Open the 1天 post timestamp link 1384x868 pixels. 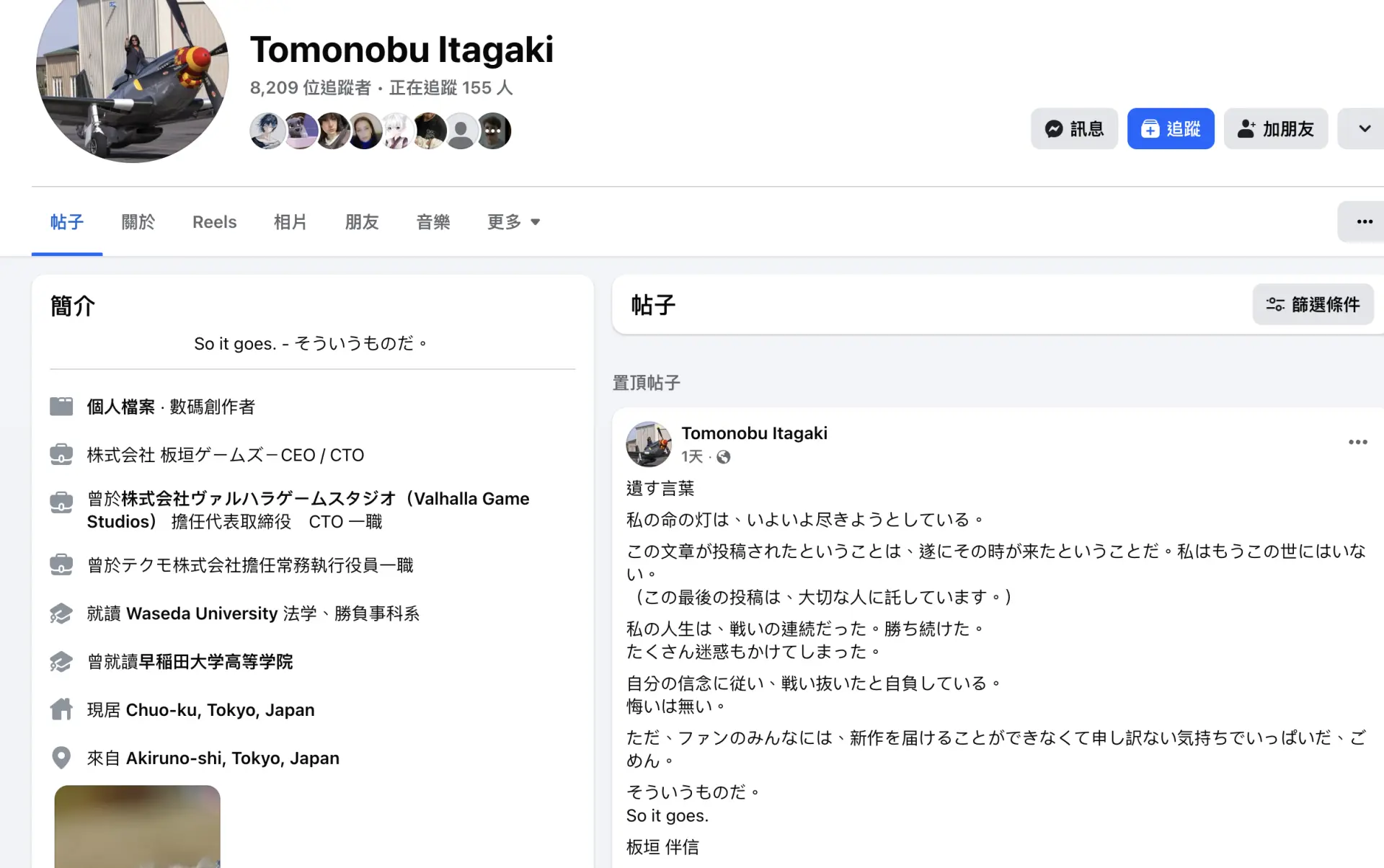691,457
